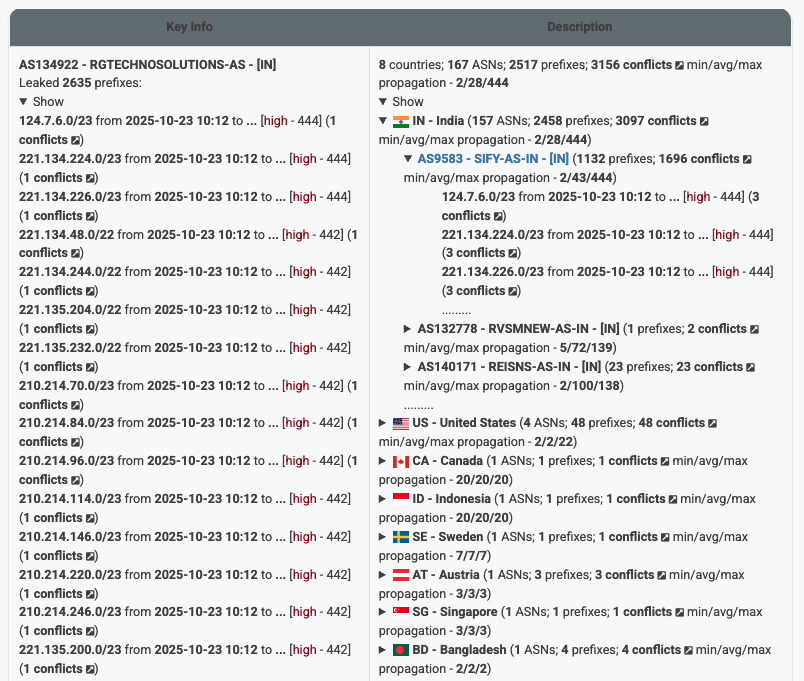Viewport: 804px width, 681px height.
Task: Click the India flag icon
Action: coord(400,122)
